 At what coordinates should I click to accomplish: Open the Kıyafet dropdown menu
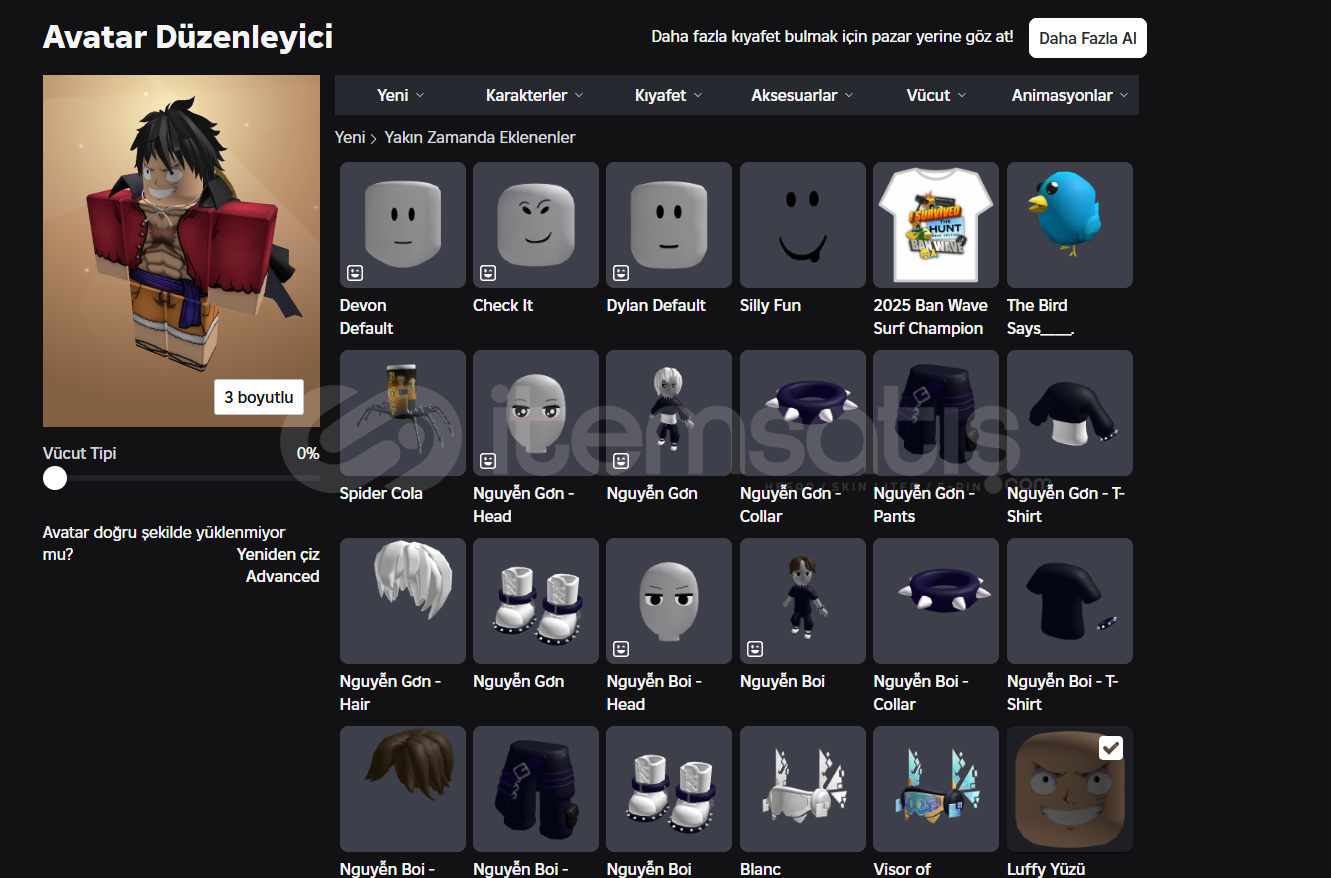pyautogui.click(x=669, y=95)
